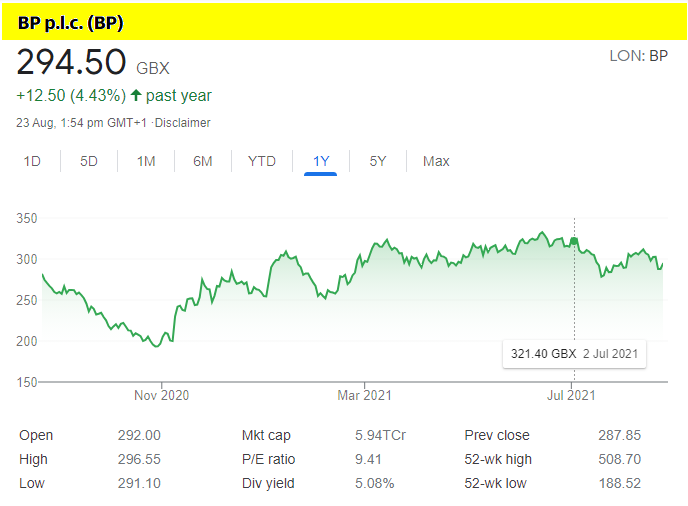Switch chart to 1M range

146,161
